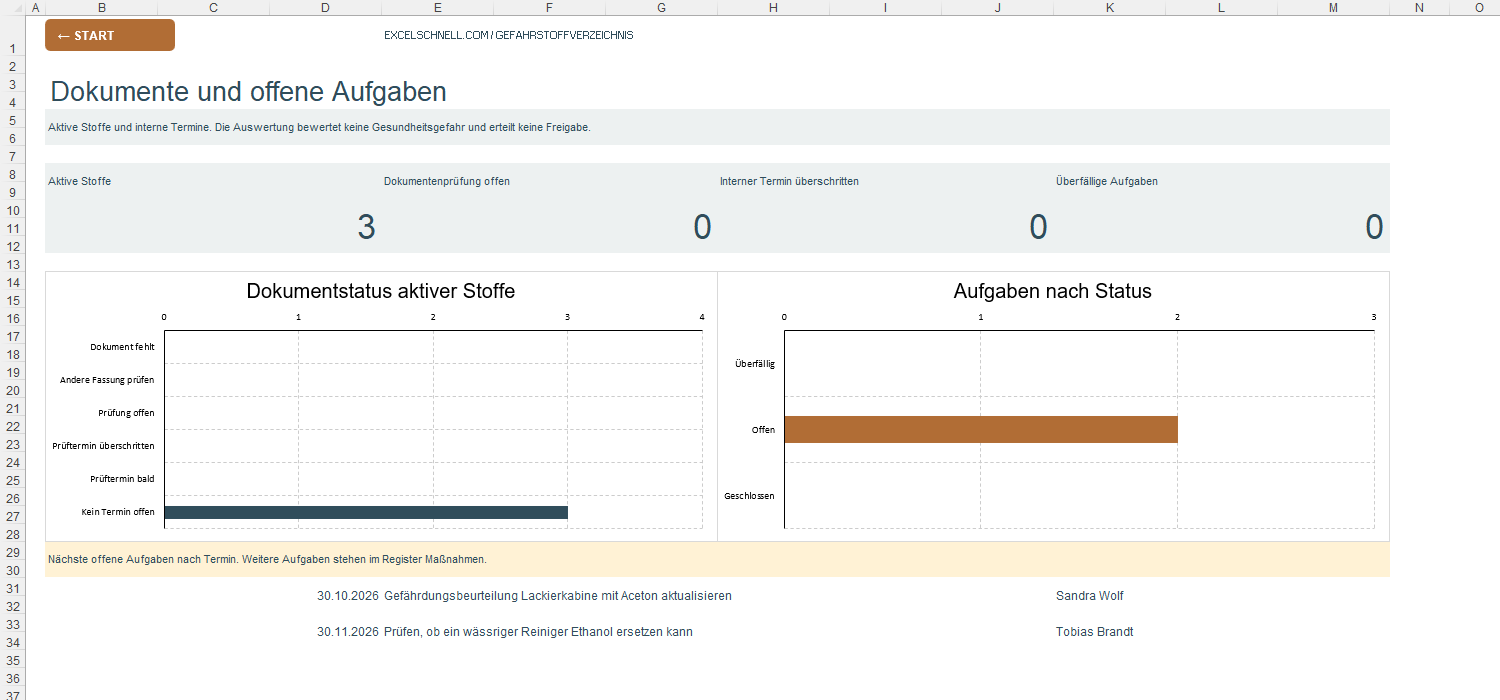
Task: Click the 'Prüfung offen' axis label
Action: coord(126,413)
